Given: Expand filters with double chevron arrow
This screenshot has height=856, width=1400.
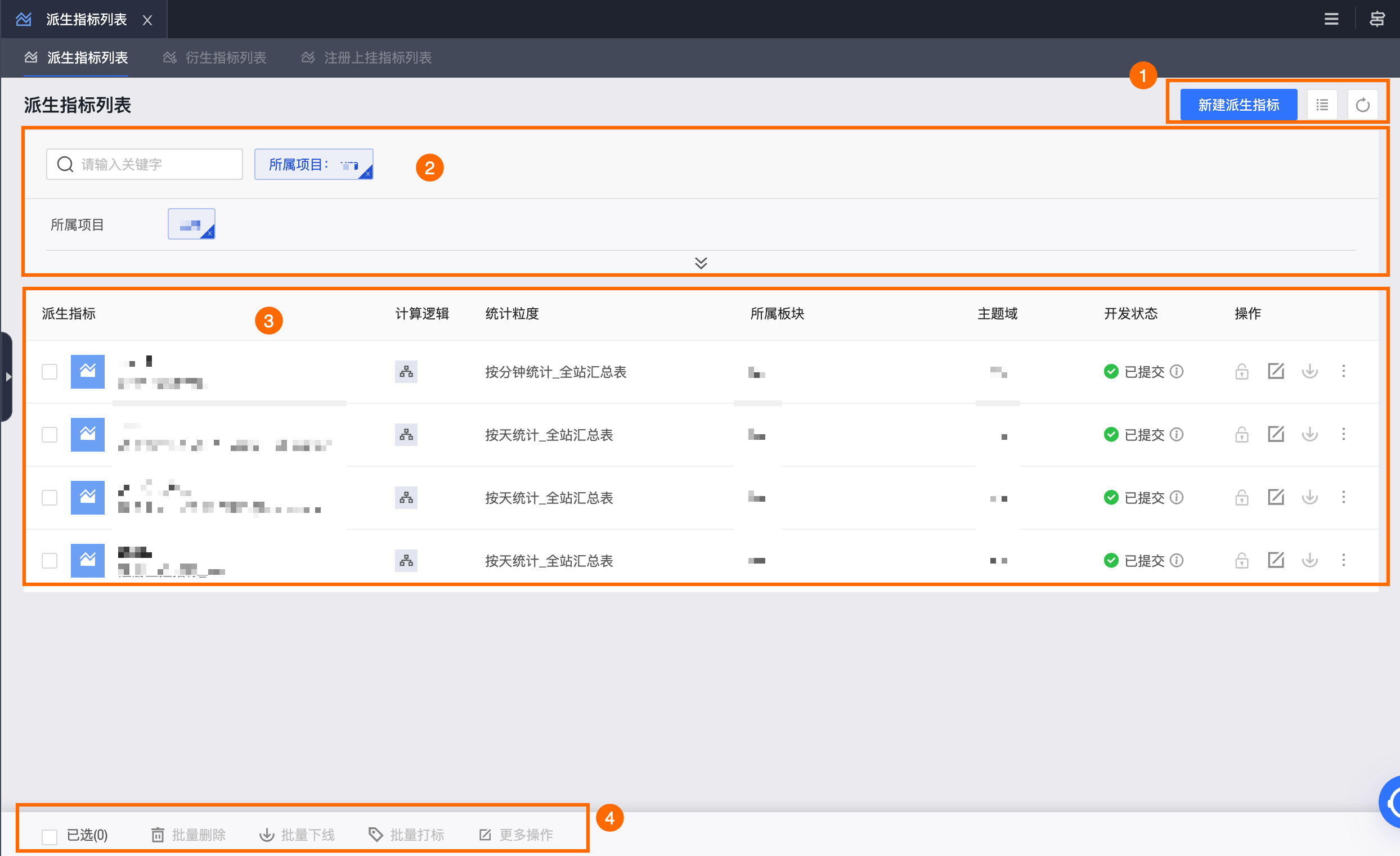Looking at the screenshot, I should point(701,263).
